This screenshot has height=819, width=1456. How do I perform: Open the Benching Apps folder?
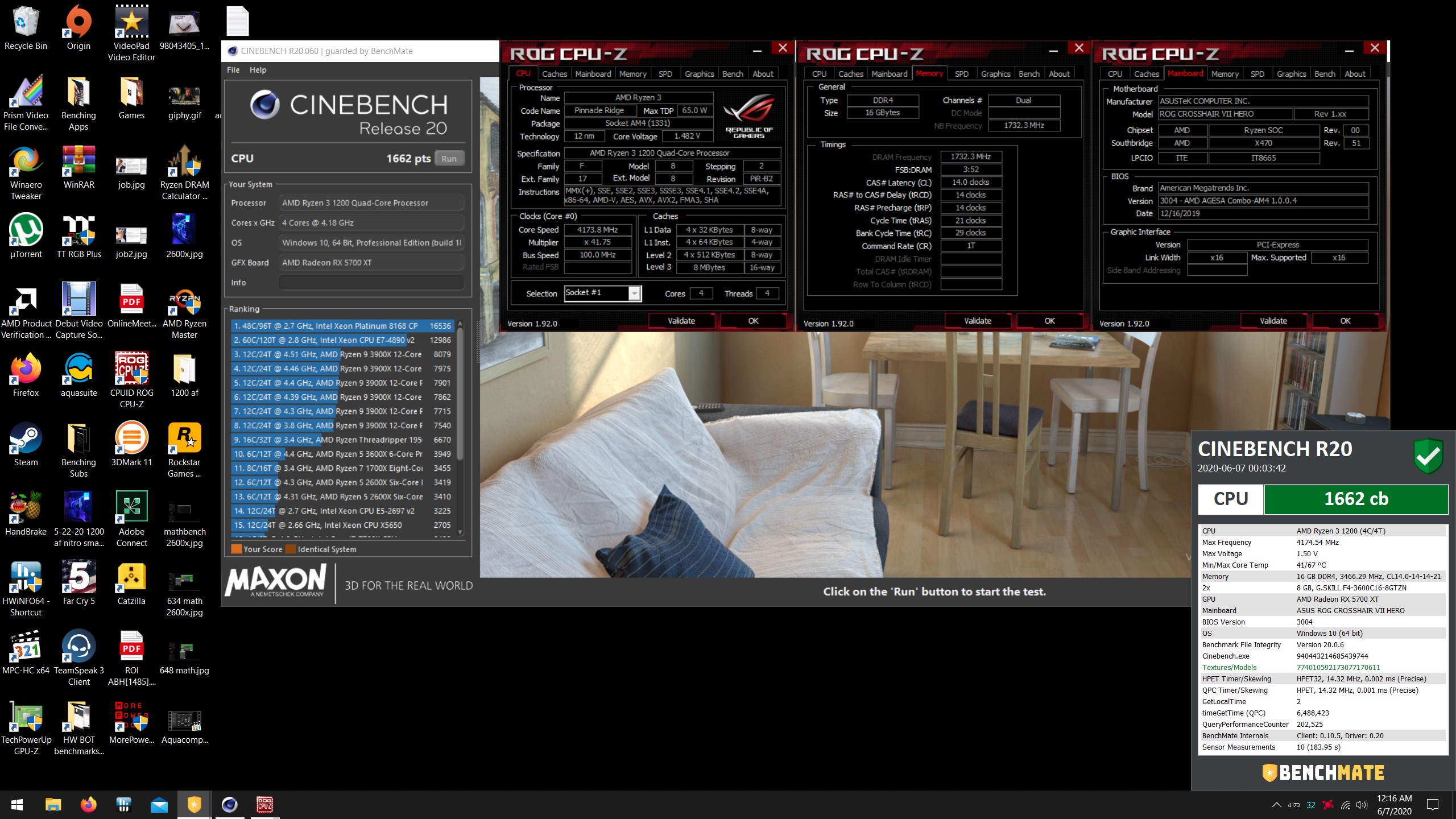click(x=78, y=102)
